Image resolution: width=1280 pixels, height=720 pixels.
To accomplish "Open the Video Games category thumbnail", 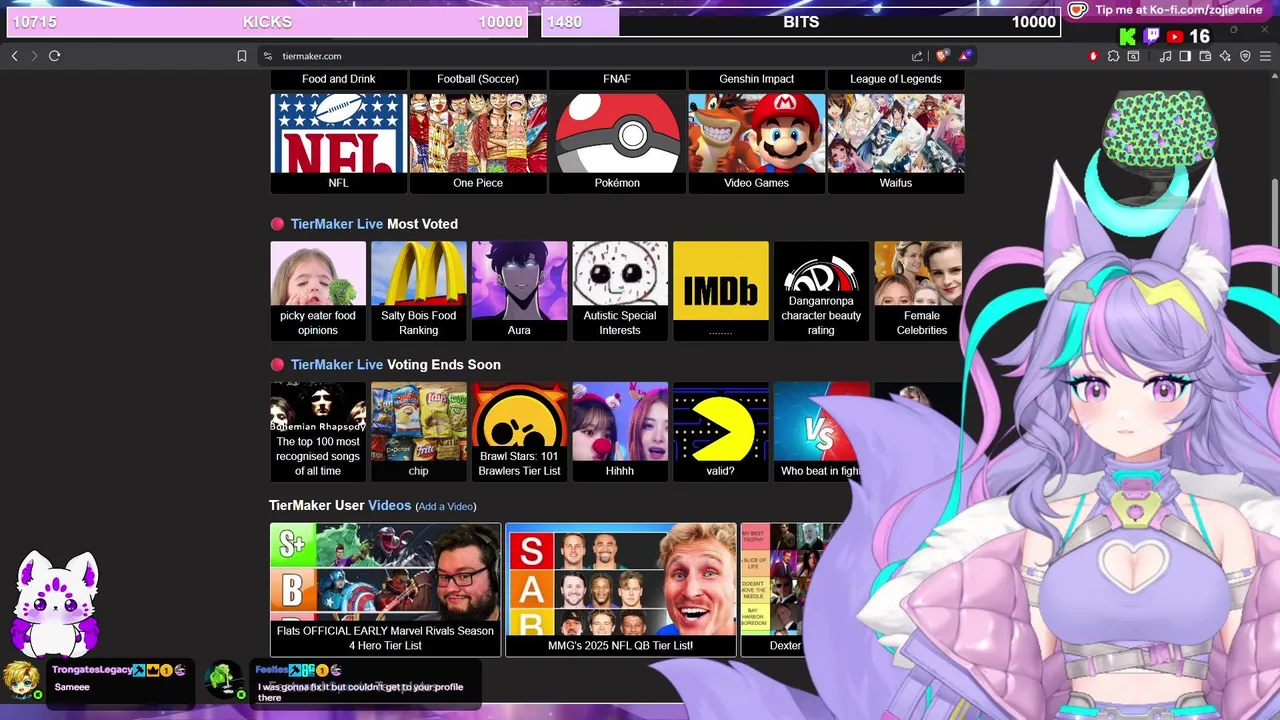I will 757,142.
